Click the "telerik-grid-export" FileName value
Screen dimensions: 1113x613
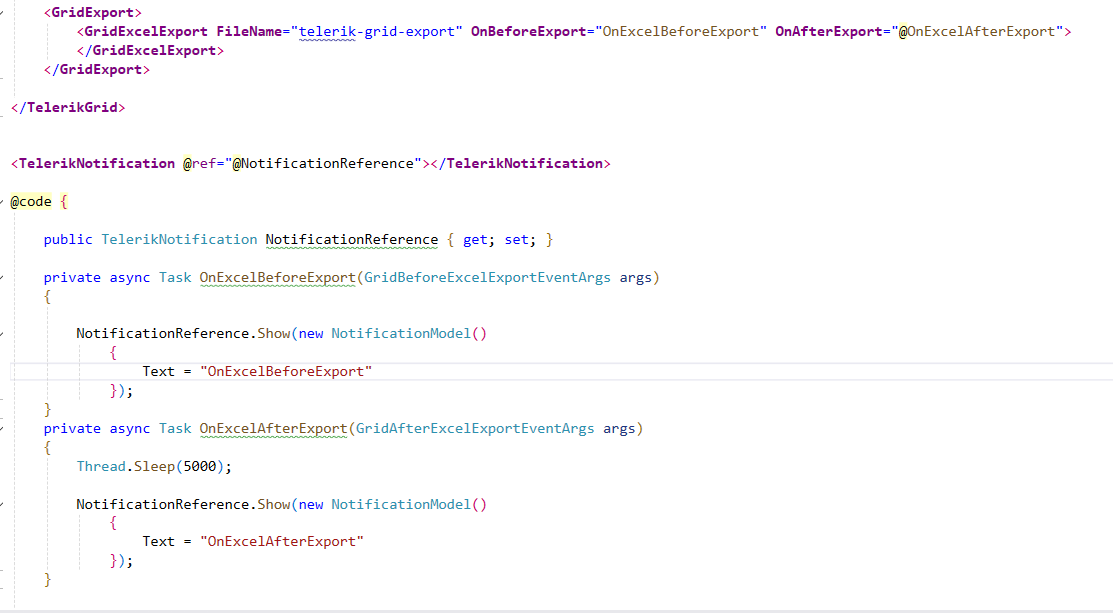coord(377,31)
